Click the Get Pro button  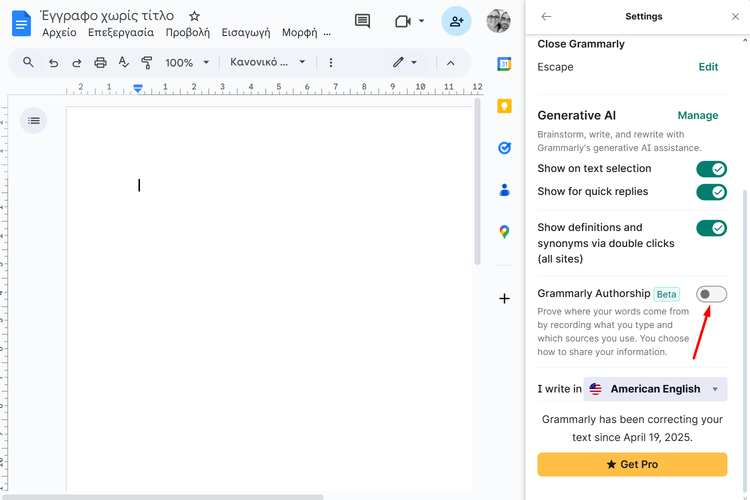pos(632,464)
